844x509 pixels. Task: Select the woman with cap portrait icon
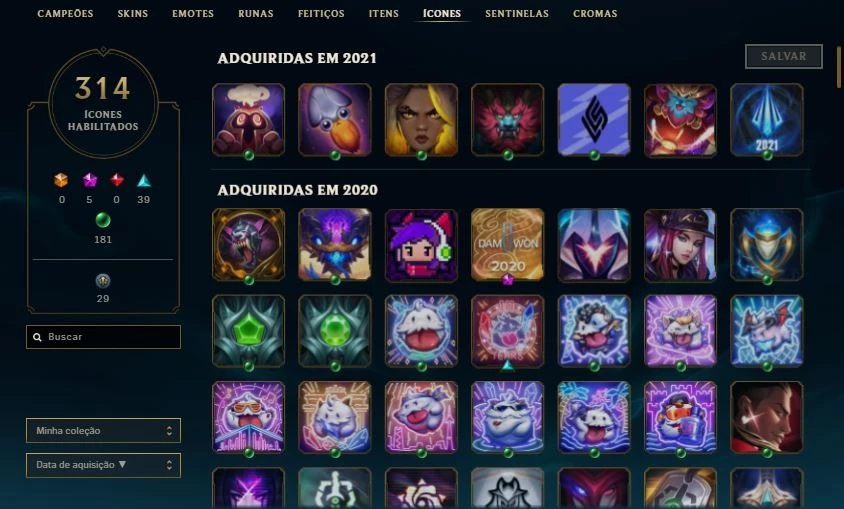pos(680,245)
